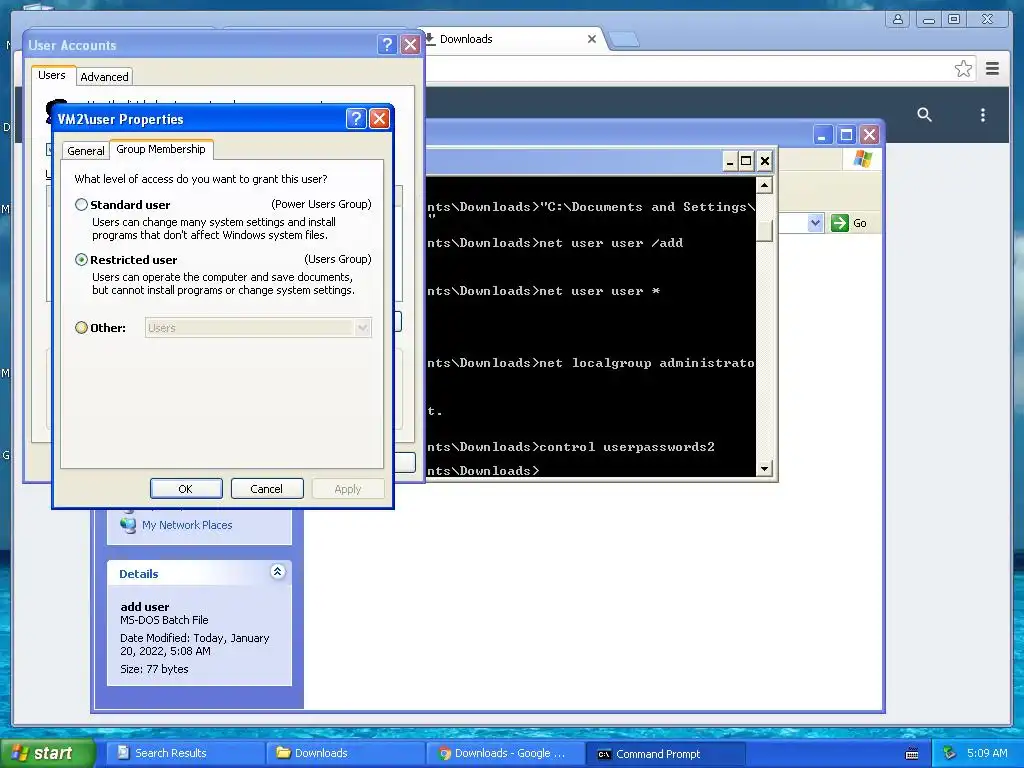Switch to Downloads - Google Chrome taskbar item
This screenshot has height=768, width=1024.
(x=505, y=753)
